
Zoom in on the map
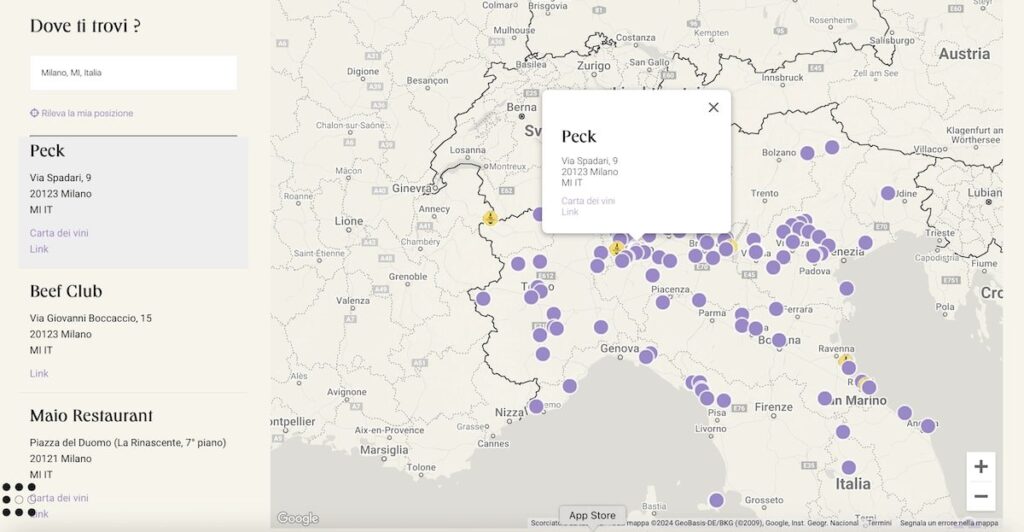tap(981, 467)
